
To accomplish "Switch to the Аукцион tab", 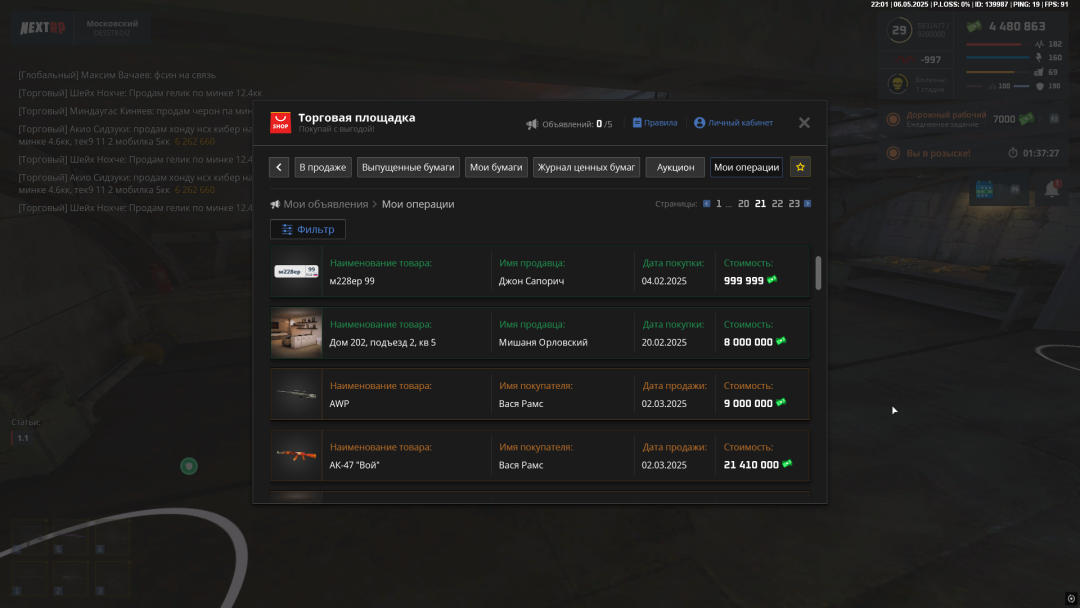I will click(675, 167).
